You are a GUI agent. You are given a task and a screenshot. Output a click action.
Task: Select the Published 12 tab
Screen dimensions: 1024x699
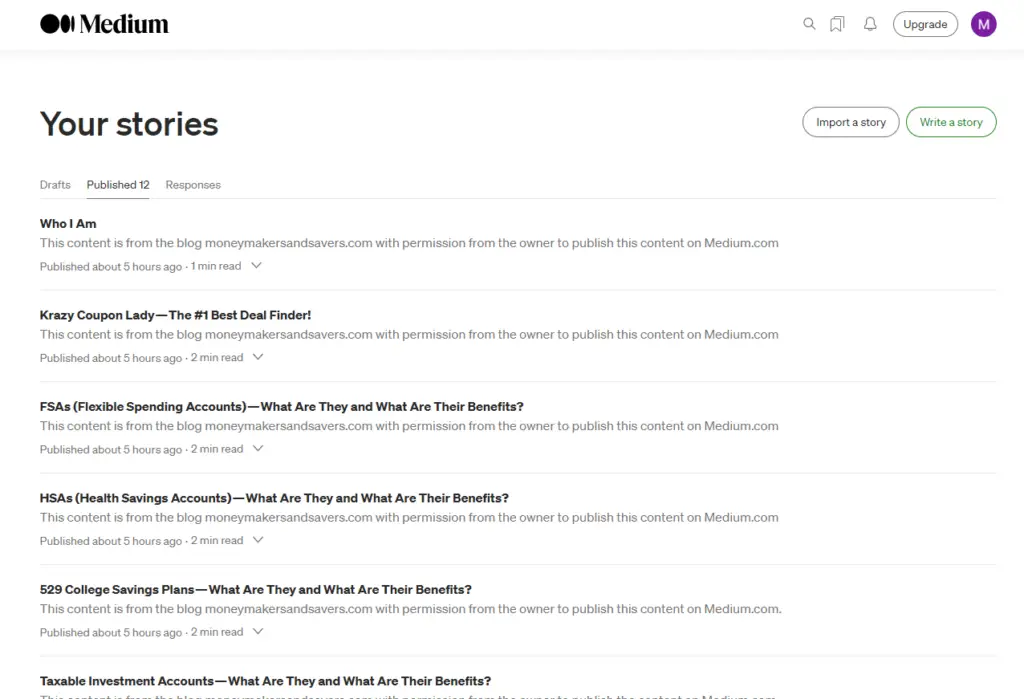coord(118,185)
